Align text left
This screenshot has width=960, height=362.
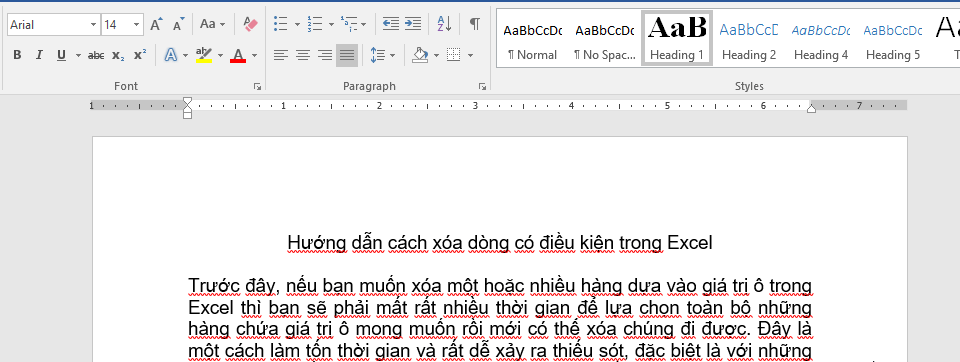click(280, 55)
